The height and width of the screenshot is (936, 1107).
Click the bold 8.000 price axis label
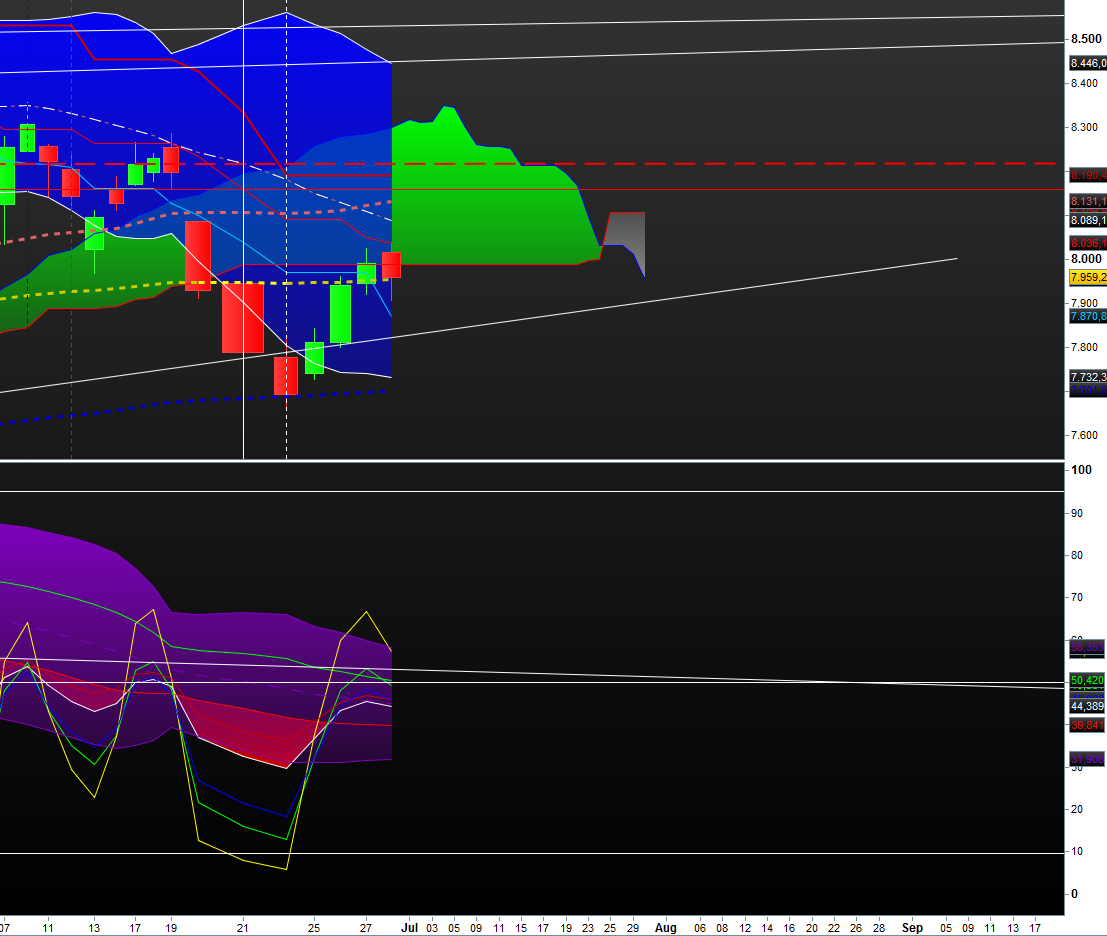pos(1087,259)
